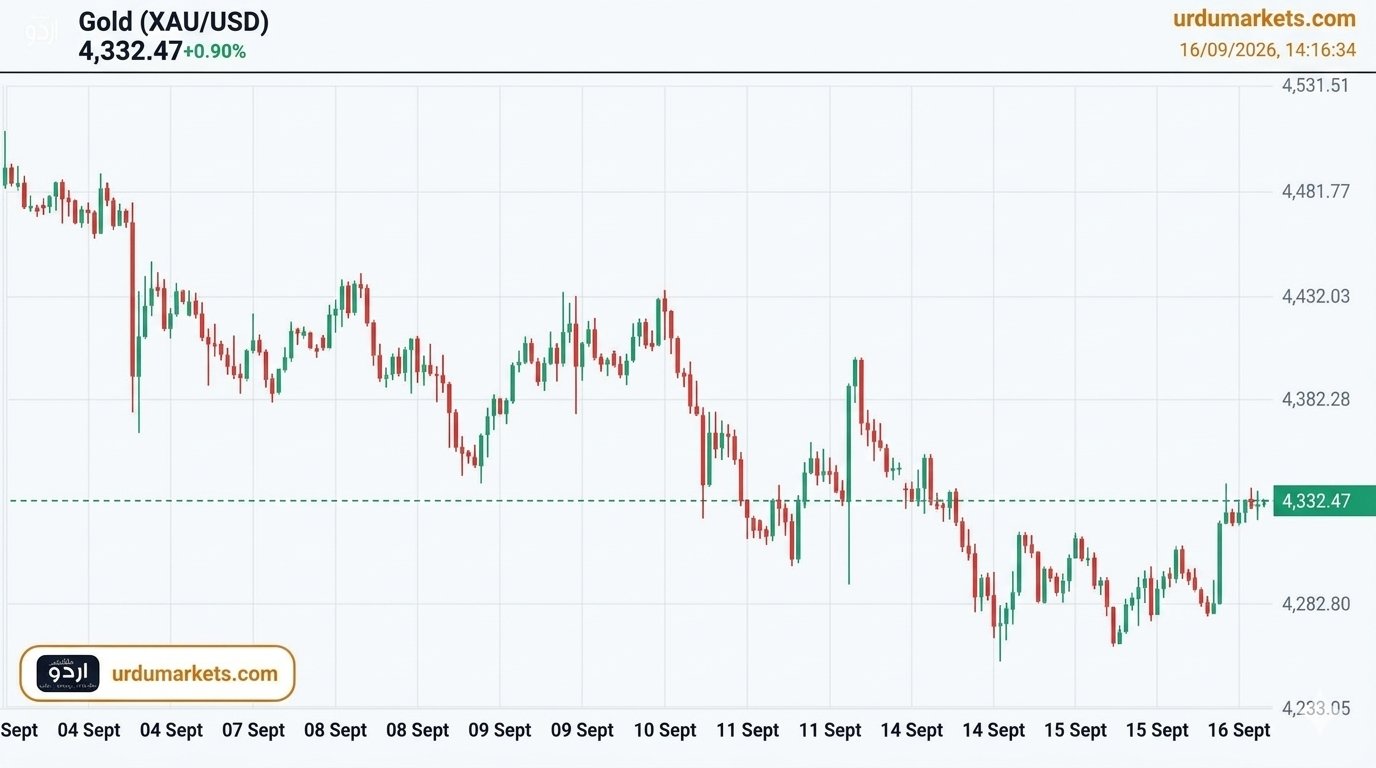This screenshot has height=768, width=1376.
Task: Click urdumarkets.com text in bottom-left badge
Action: click(195, 673)
